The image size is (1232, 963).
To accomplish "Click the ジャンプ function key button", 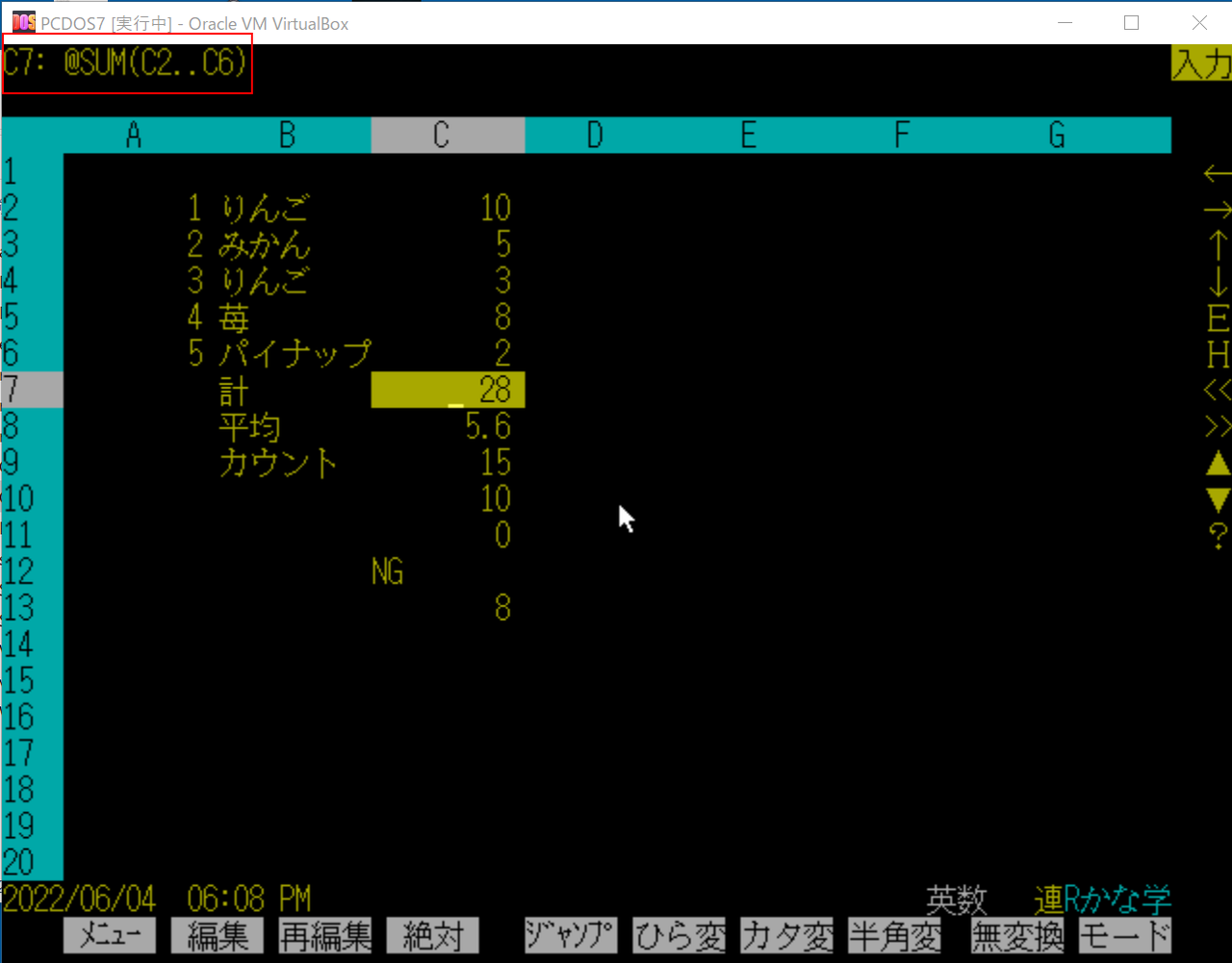I will pyautogui.click(x=570, y=935).
